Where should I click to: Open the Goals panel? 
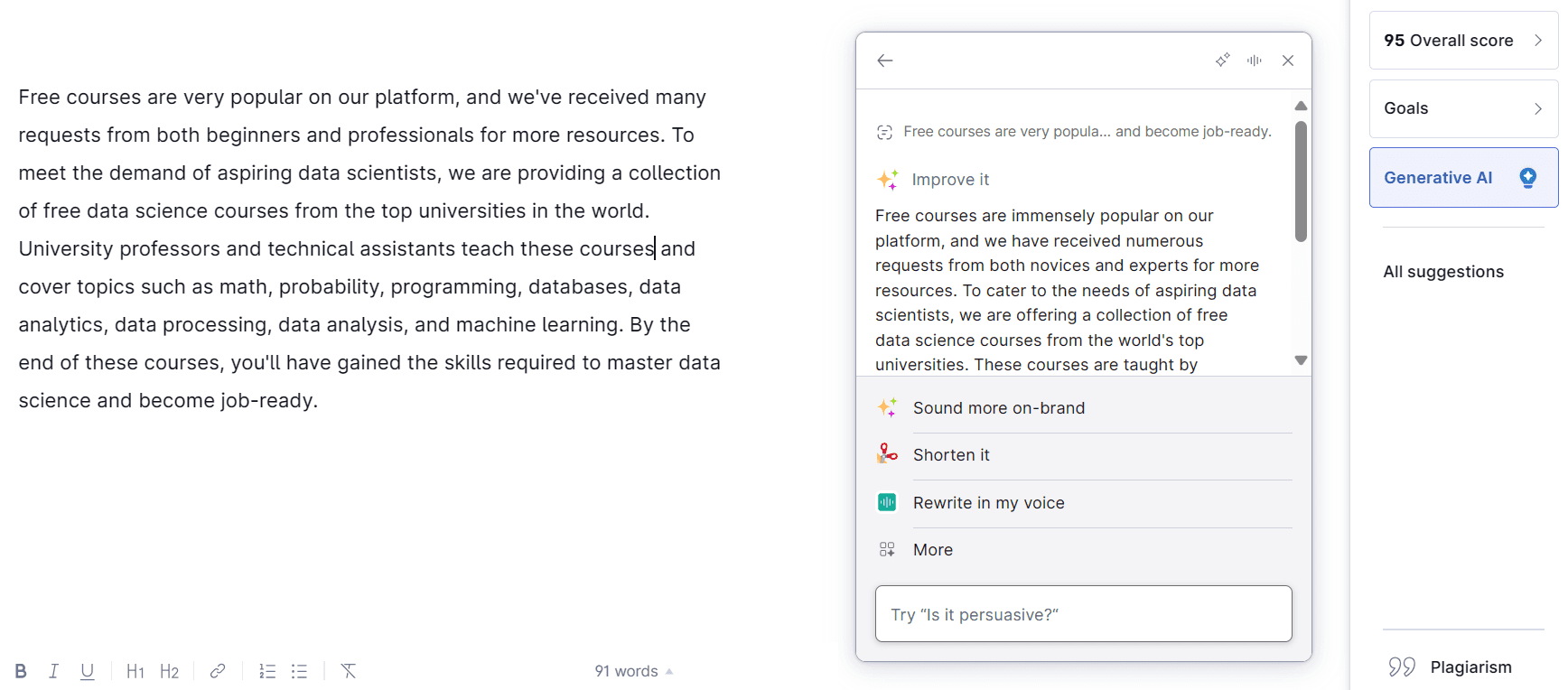coord(1463,108)
